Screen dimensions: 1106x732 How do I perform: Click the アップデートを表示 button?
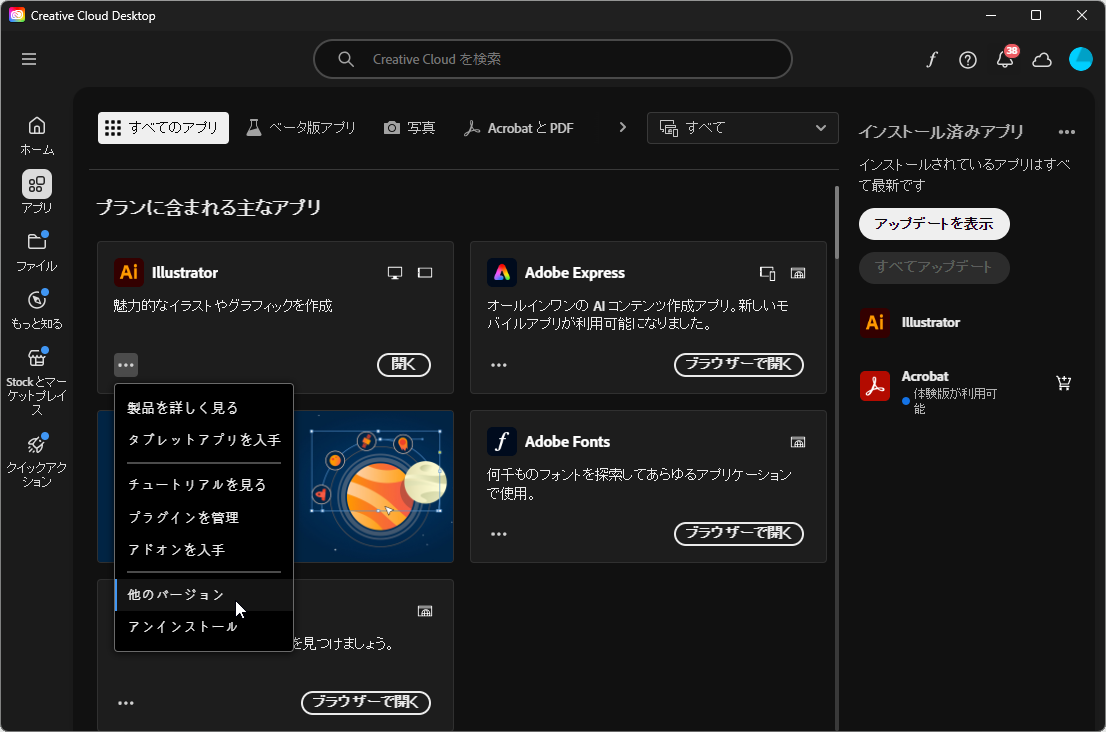pyautogui.click(x=933, y=224)
